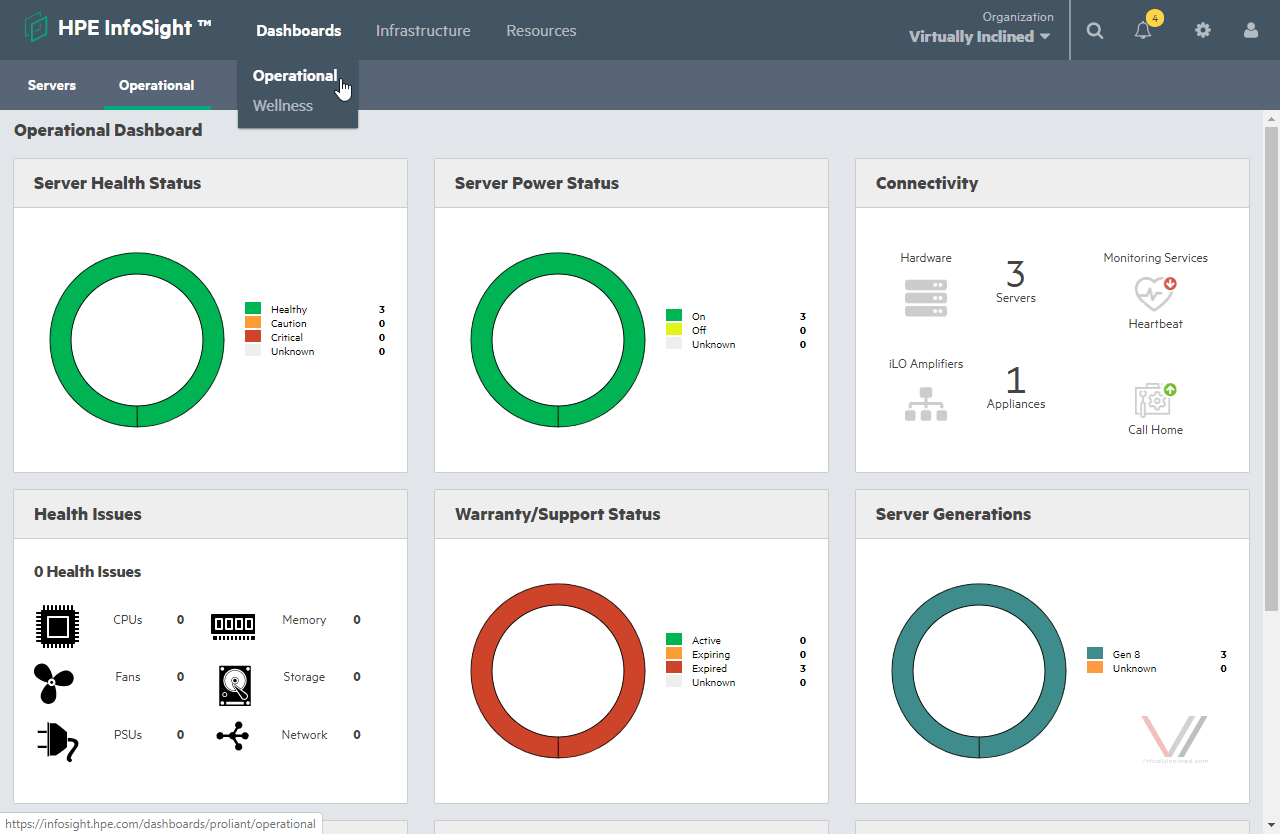Switch to the Operational tab
The height and width of the screenshot is (834, 1280).
pyautogui.click(x=157, y=86)
